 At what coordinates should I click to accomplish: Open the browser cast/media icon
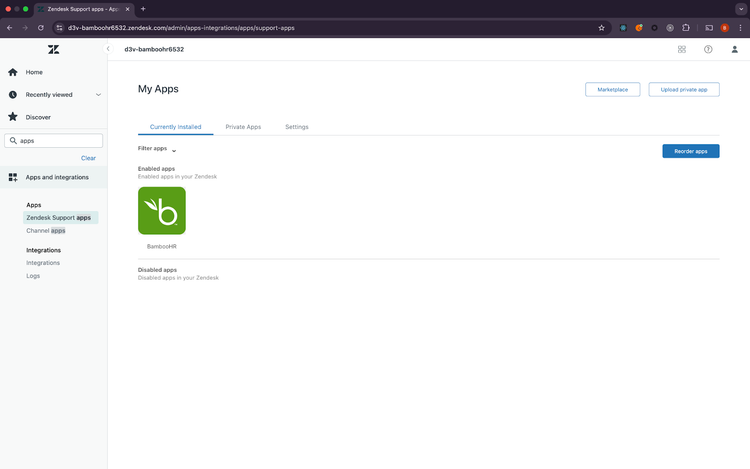(709, 28)
